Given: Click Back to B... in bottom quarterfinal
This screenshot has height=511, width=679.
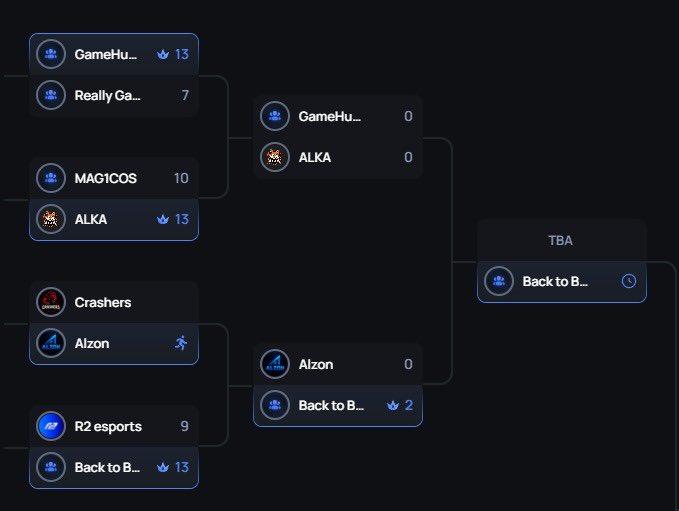Looking at the screenshot, I should coord(107,467).
